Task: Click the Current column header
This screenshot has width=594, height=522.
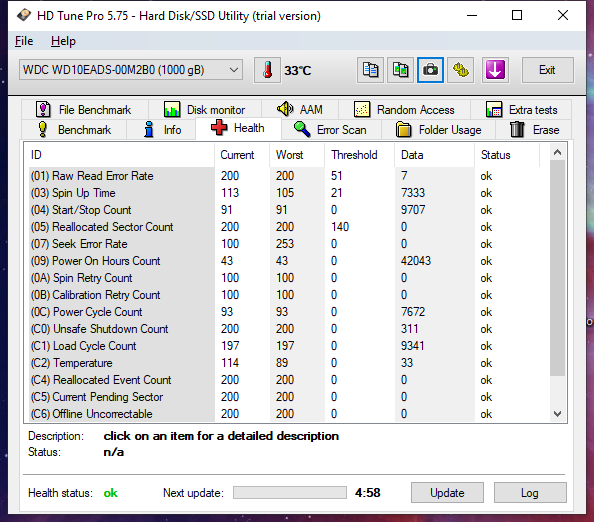Action: click(242, 155)
